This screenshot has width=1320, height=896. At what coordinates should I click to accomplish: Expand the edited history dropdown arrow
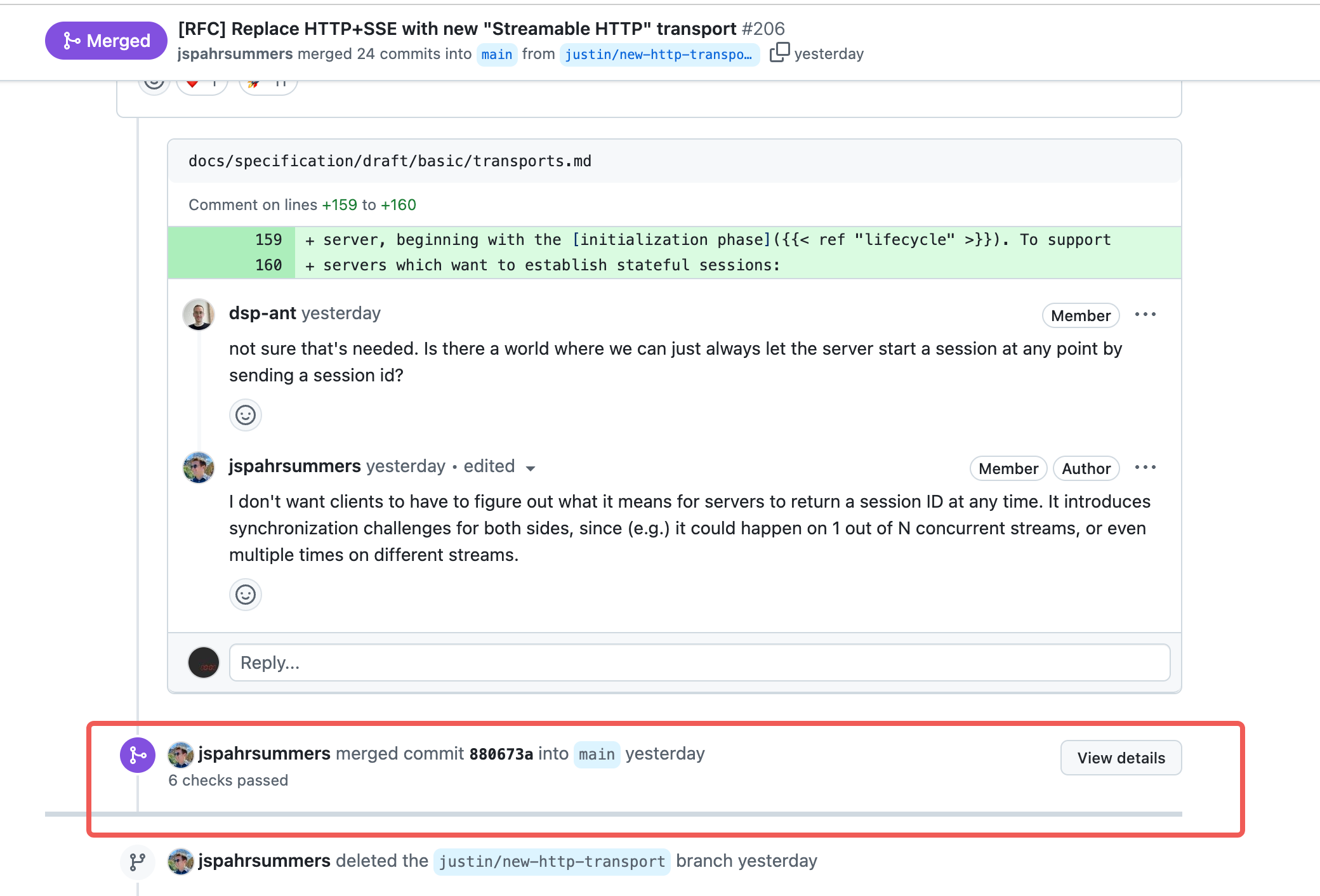click(x=531, y=468)
